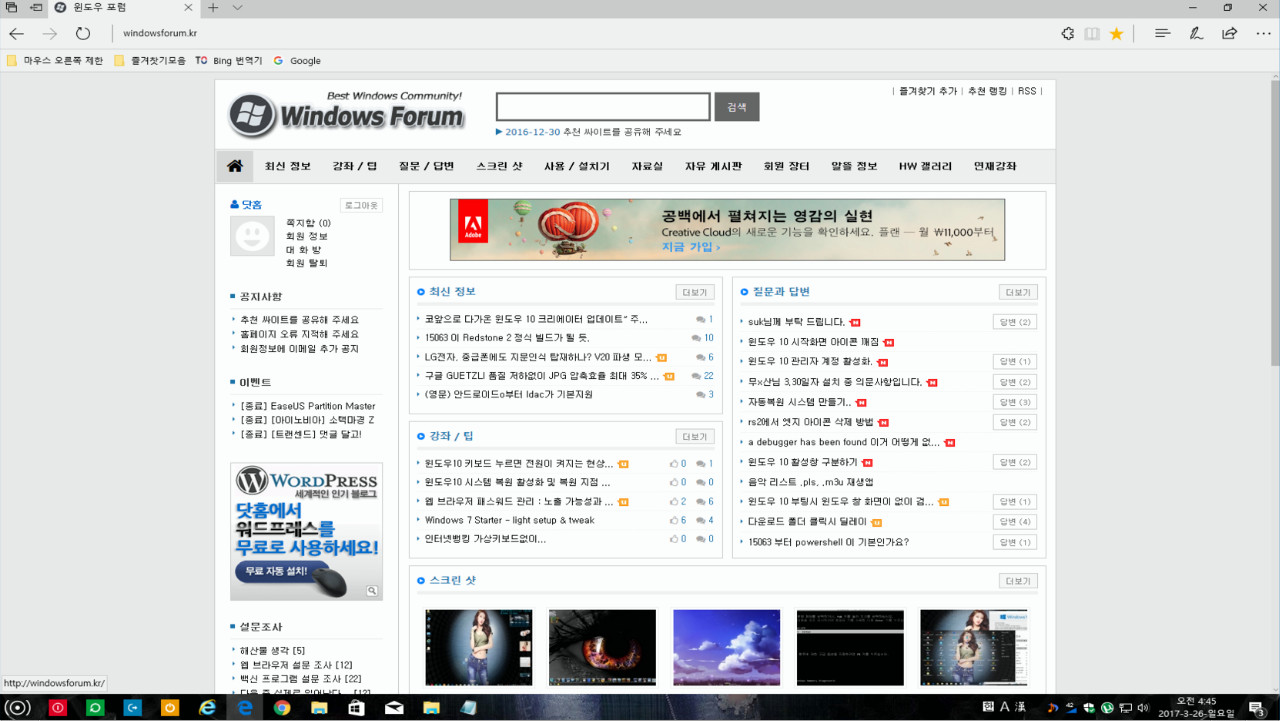The image size is (1280, 721).
Task: Open the red eye screenshot thumbnail
Action: pos(602,647)
